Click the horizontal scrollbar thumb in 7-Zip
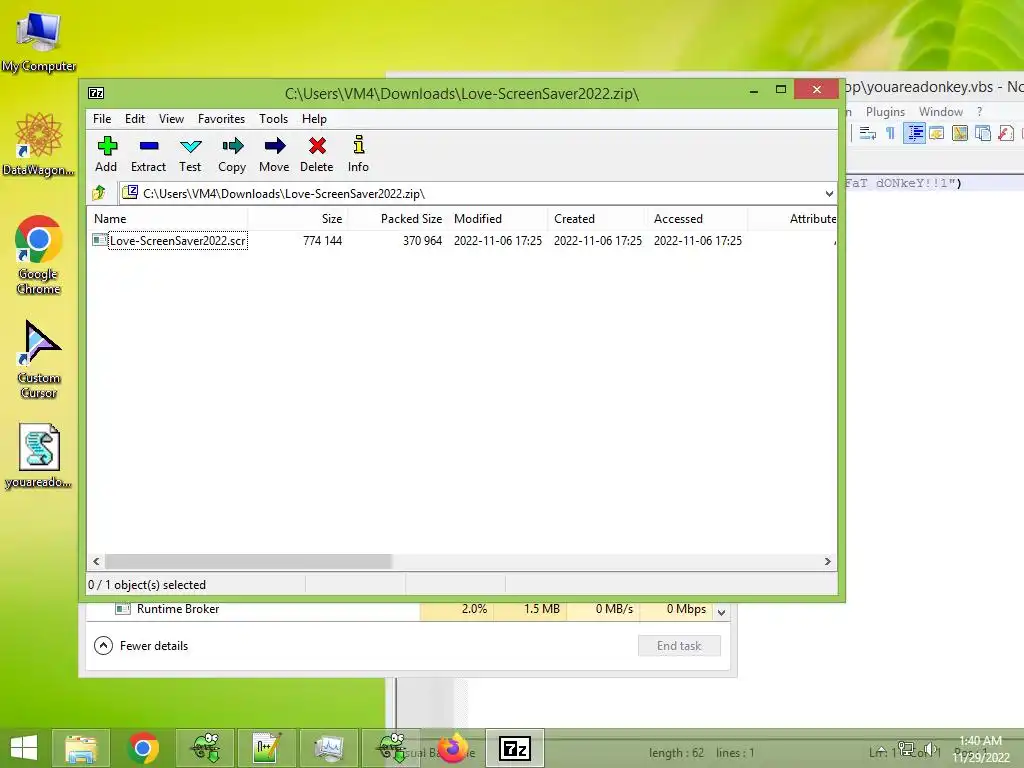 [248, 562]
